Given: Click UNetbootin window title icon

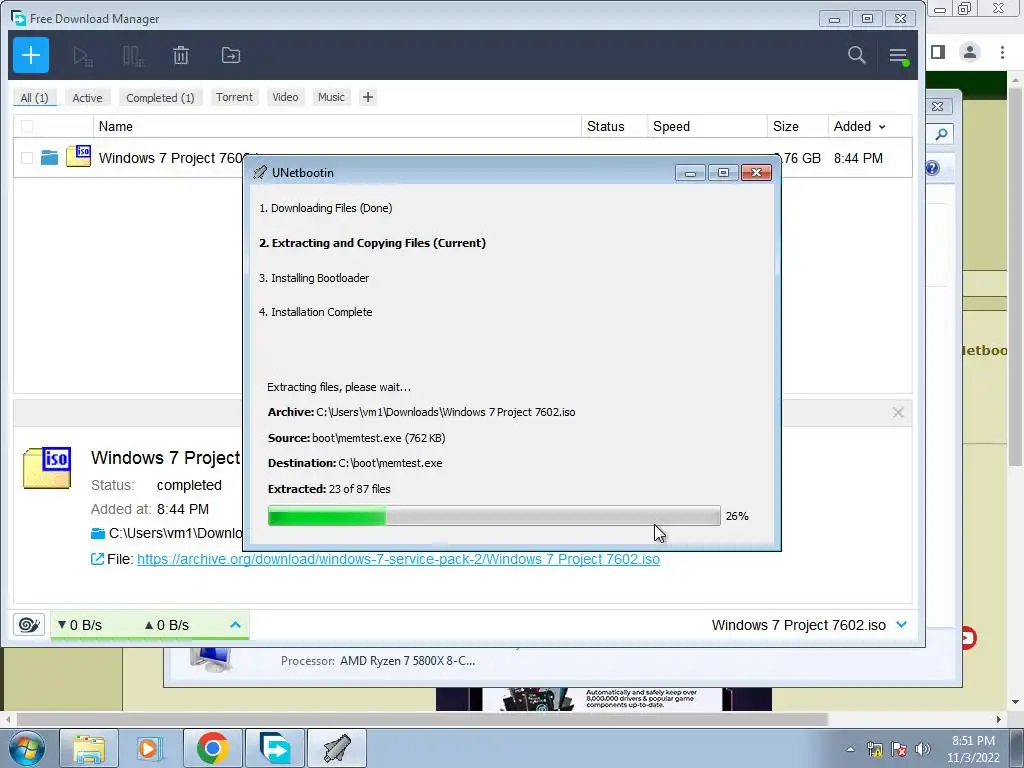Looking at the screenshot, I should tap(260, 172).
